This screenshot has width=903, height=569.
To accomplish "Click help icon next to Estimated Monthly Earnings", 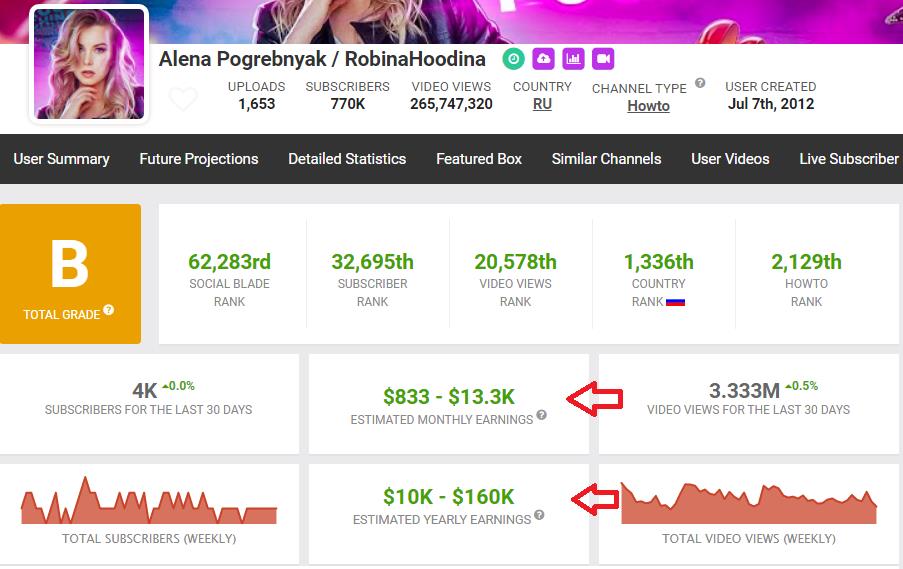I will 541,415.
